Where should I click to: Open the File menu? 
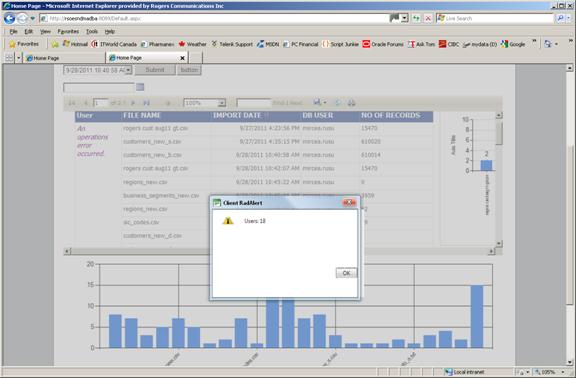point(13,32)
